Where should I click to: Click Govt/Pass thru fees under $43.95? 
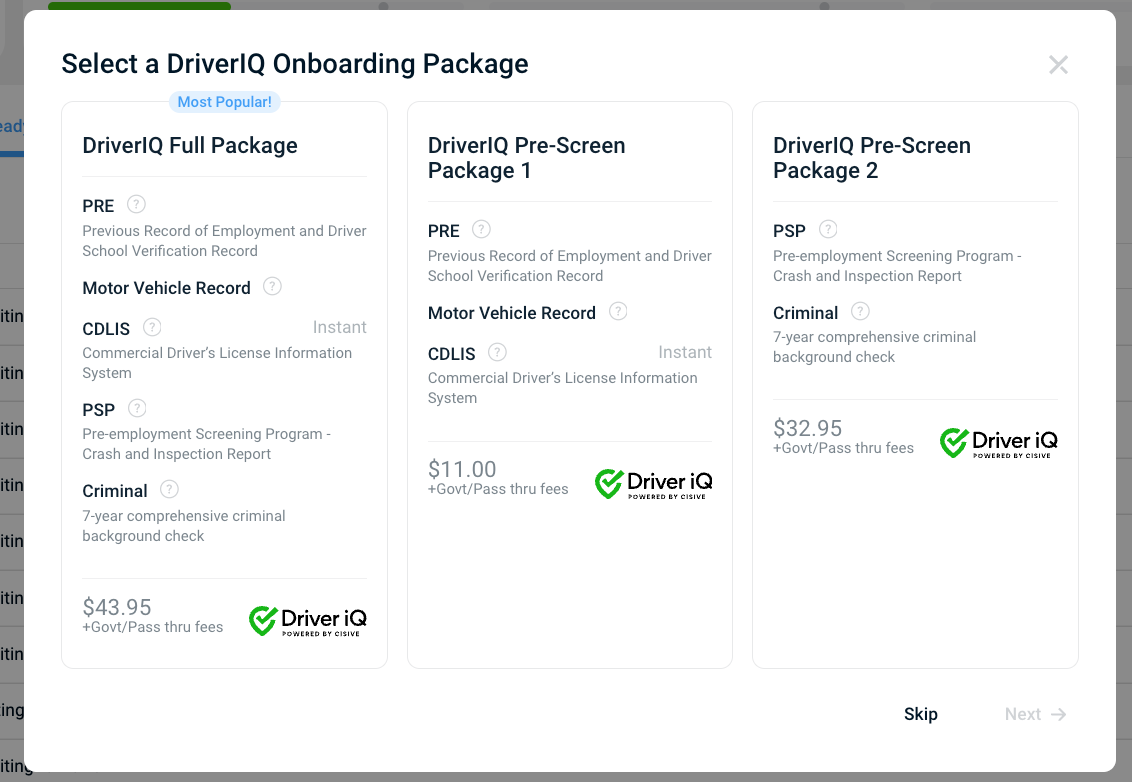click(152, 627)
